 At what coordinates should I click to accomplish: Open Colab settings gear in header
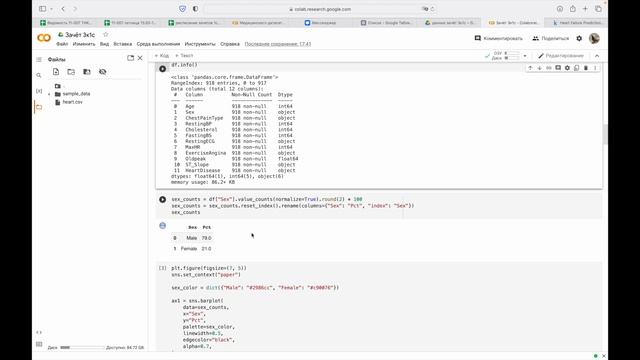point(579,38)
